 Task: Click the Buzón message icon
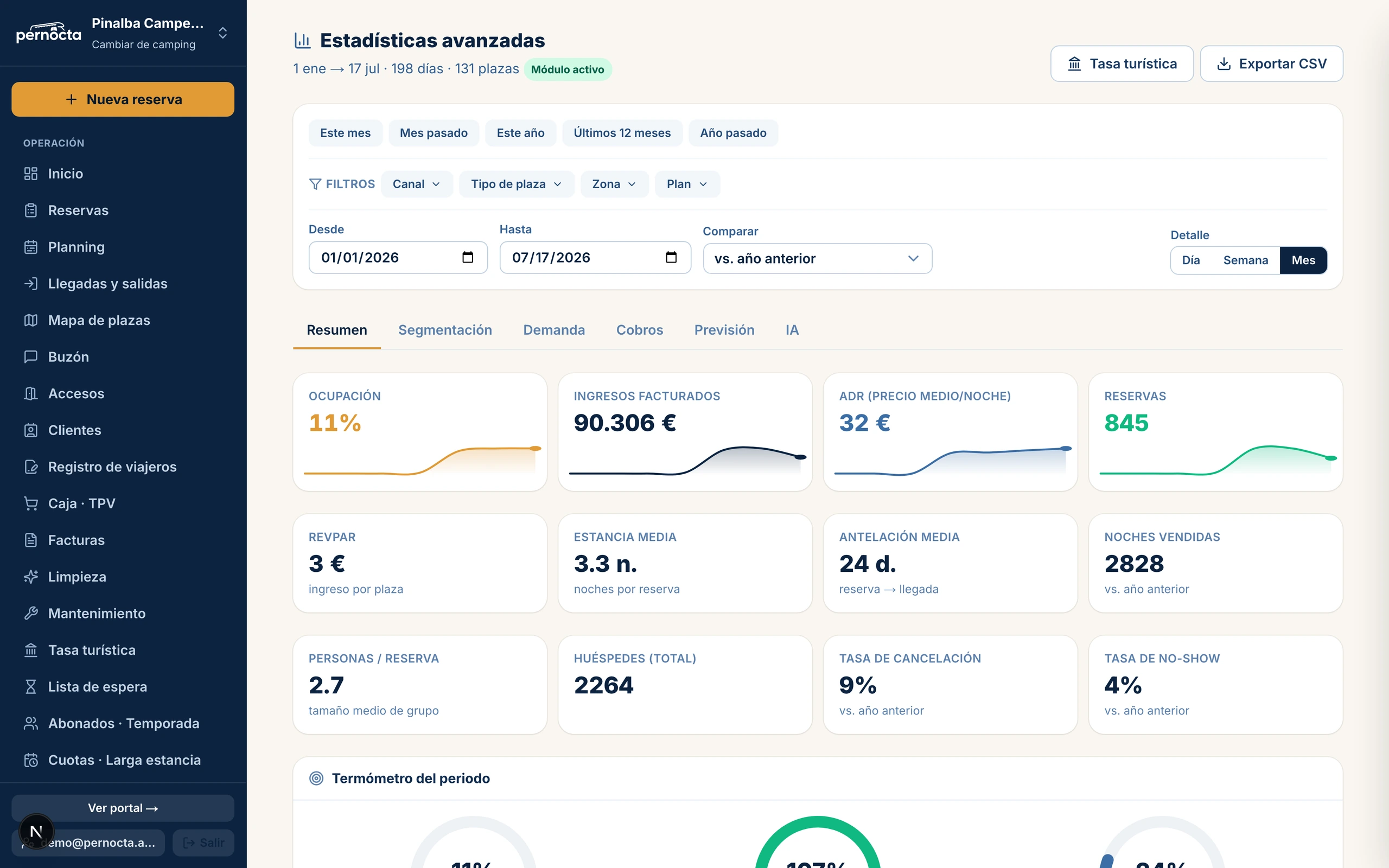pyautogui.click(x=31, y=357)
